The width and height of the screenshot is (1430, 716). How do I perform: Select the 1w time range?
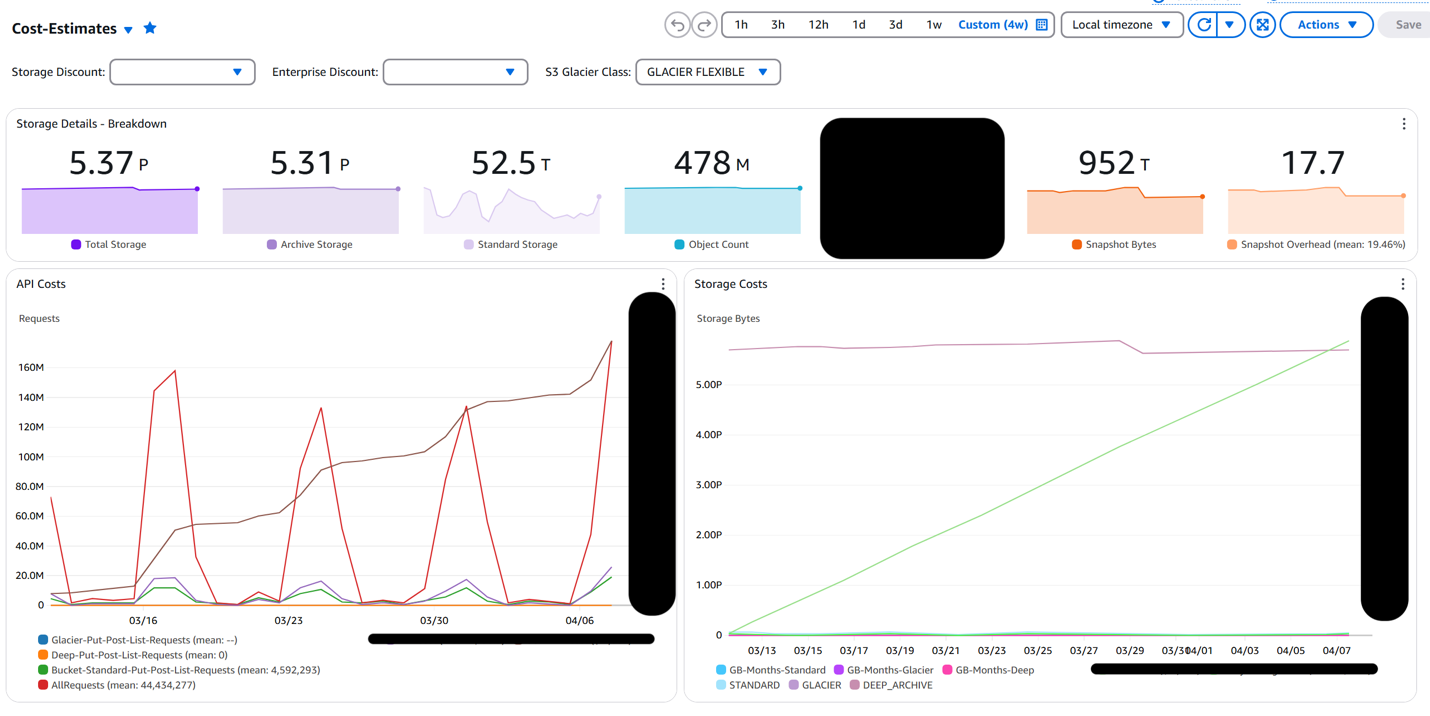(933, 24)
